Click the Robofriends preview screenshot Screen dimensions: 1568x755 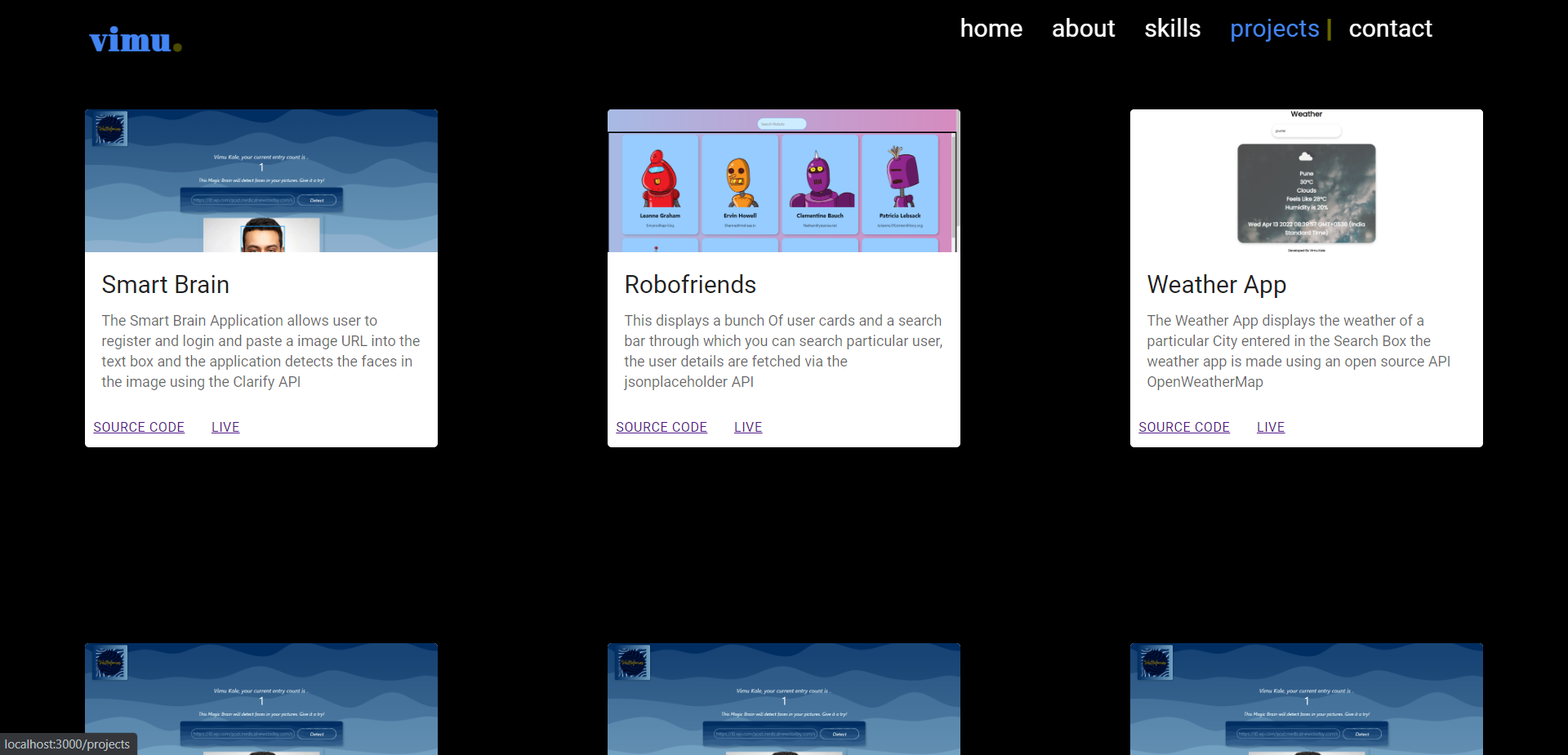click(x=783, y=180)
